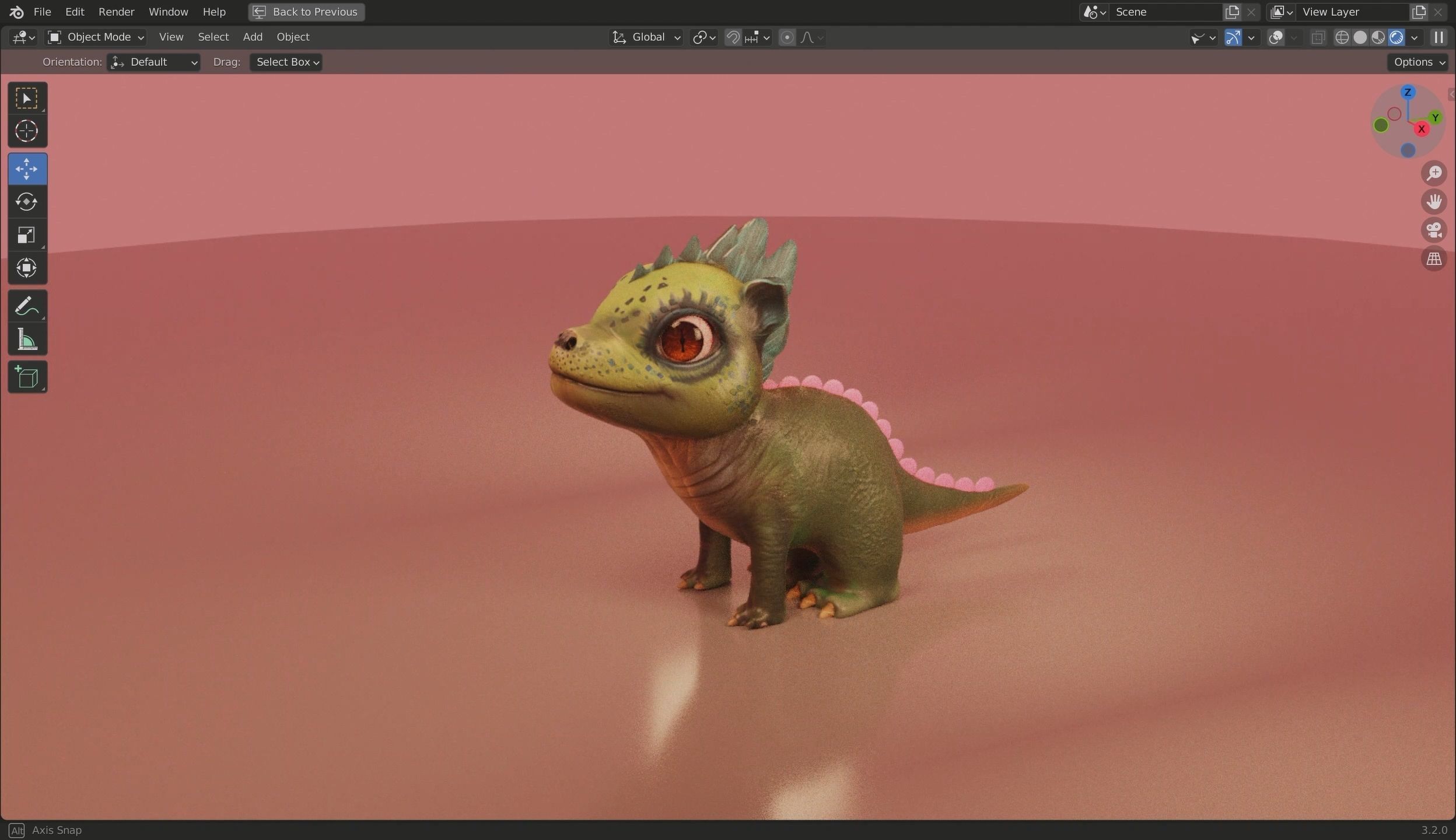The image size is (1456, 840).
Task: Click the Blender logo icon
Action: pyautogui.click(x=16, y=12)
